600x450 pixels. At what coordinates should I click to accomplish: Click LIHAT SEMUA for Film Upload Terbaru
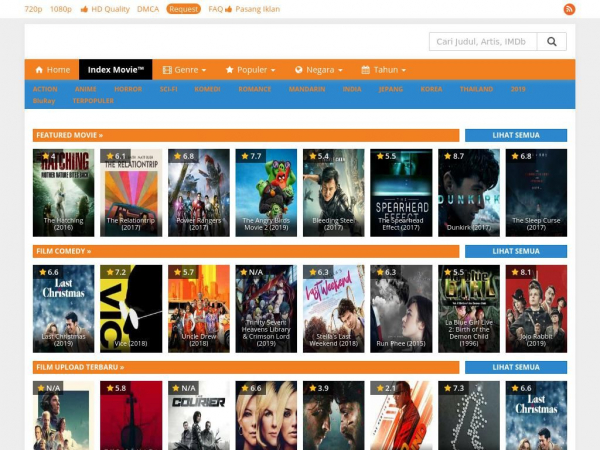click(x=516, y=367)
